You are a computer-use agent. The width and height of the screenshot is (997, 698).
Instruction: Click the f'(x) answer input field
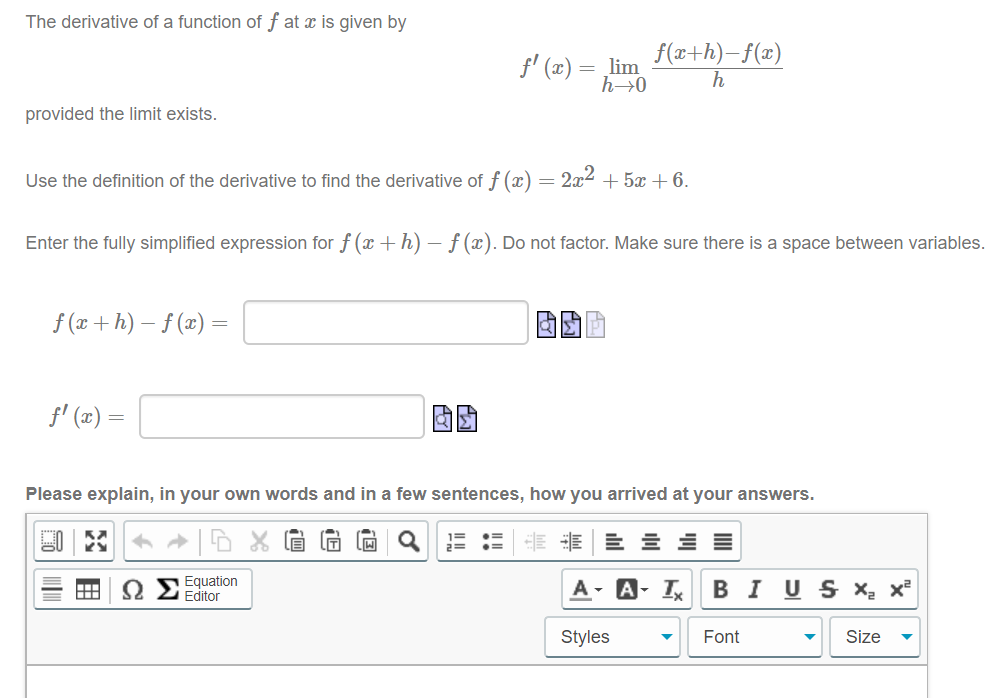[x=280, y=416]
